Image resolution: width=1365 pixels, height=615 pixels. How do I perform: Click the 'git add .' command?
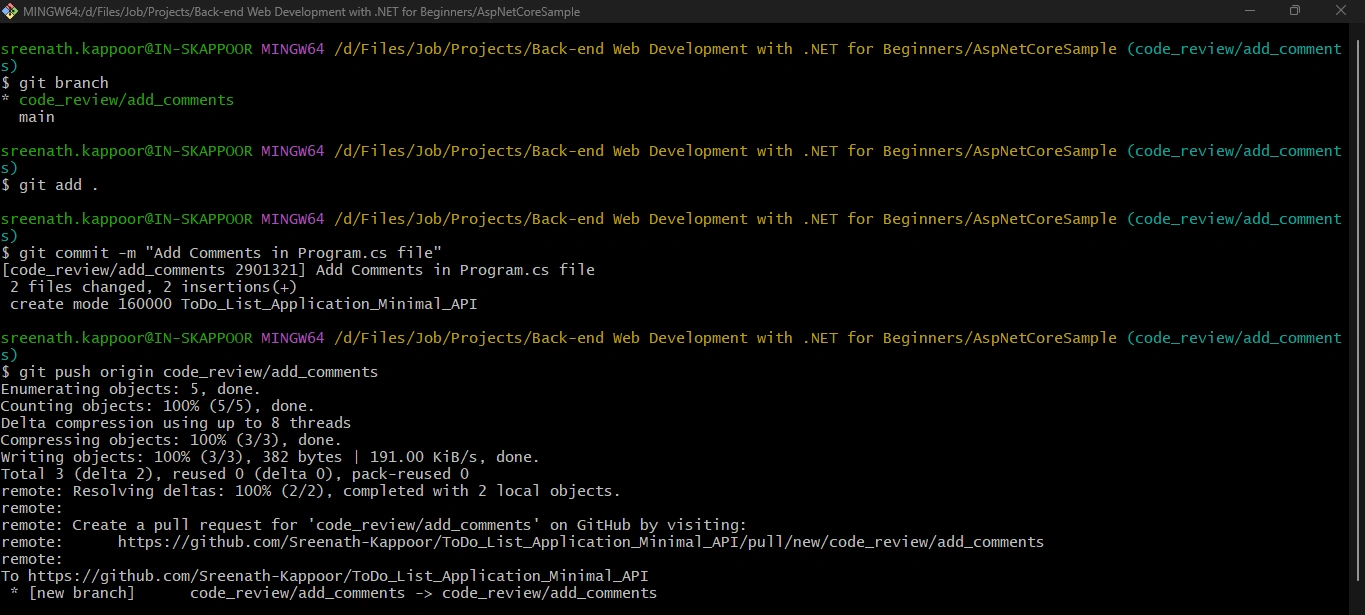(x=50, y=185)
